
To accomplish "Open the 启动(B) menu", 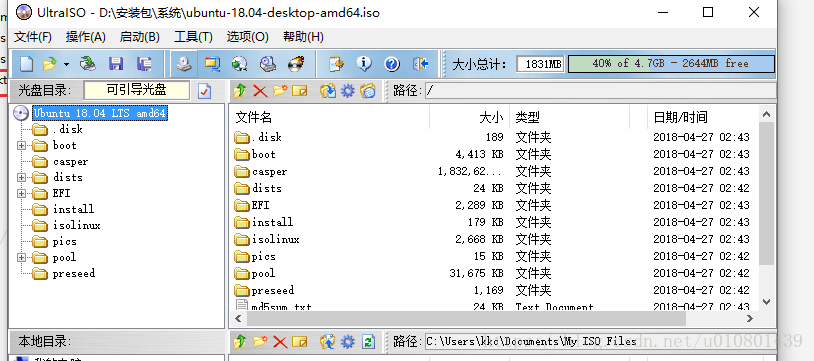I will coord(140,37).
